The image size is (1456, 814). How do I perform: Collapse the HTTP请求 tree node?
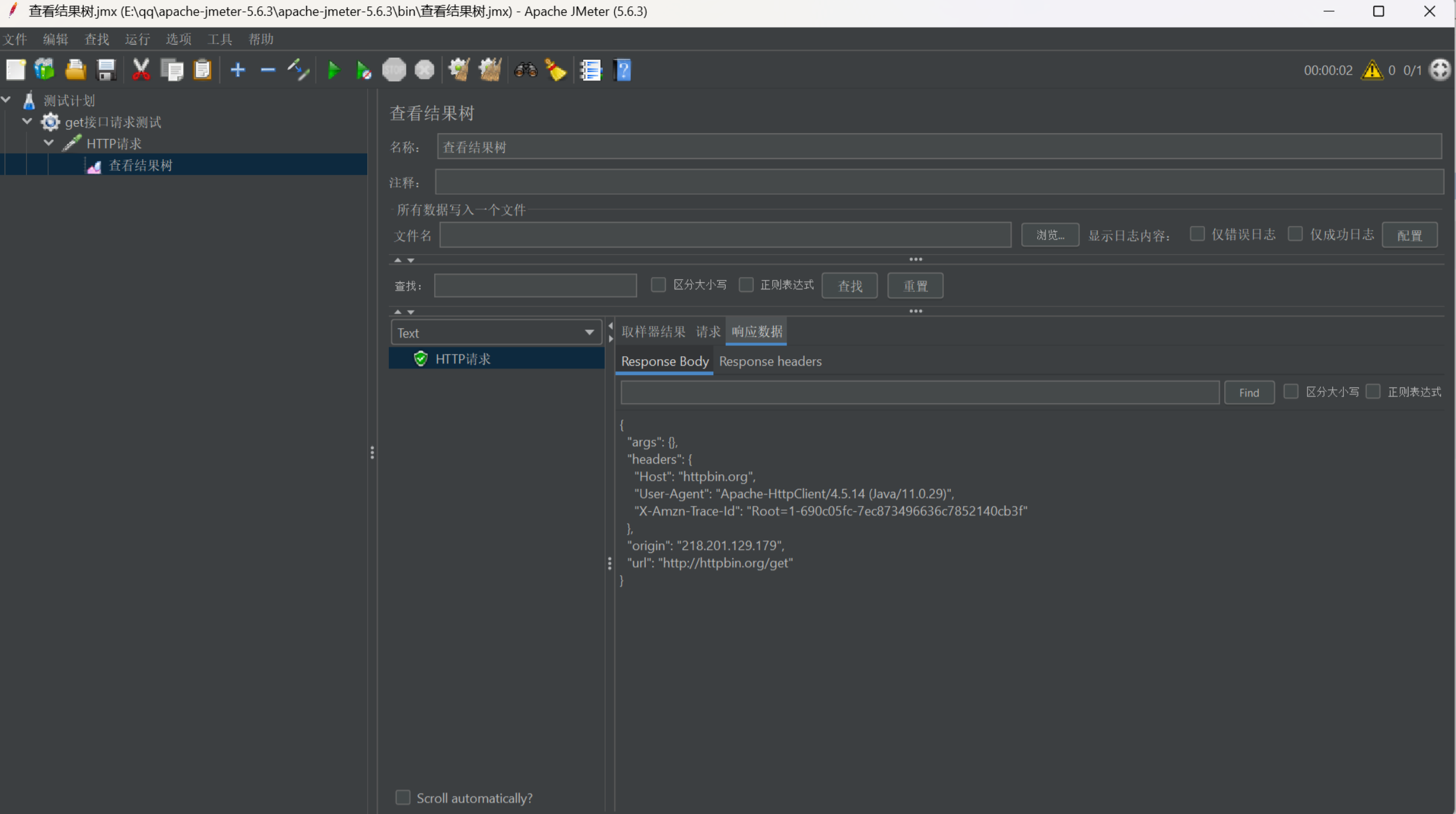click(x=49, y=143)
